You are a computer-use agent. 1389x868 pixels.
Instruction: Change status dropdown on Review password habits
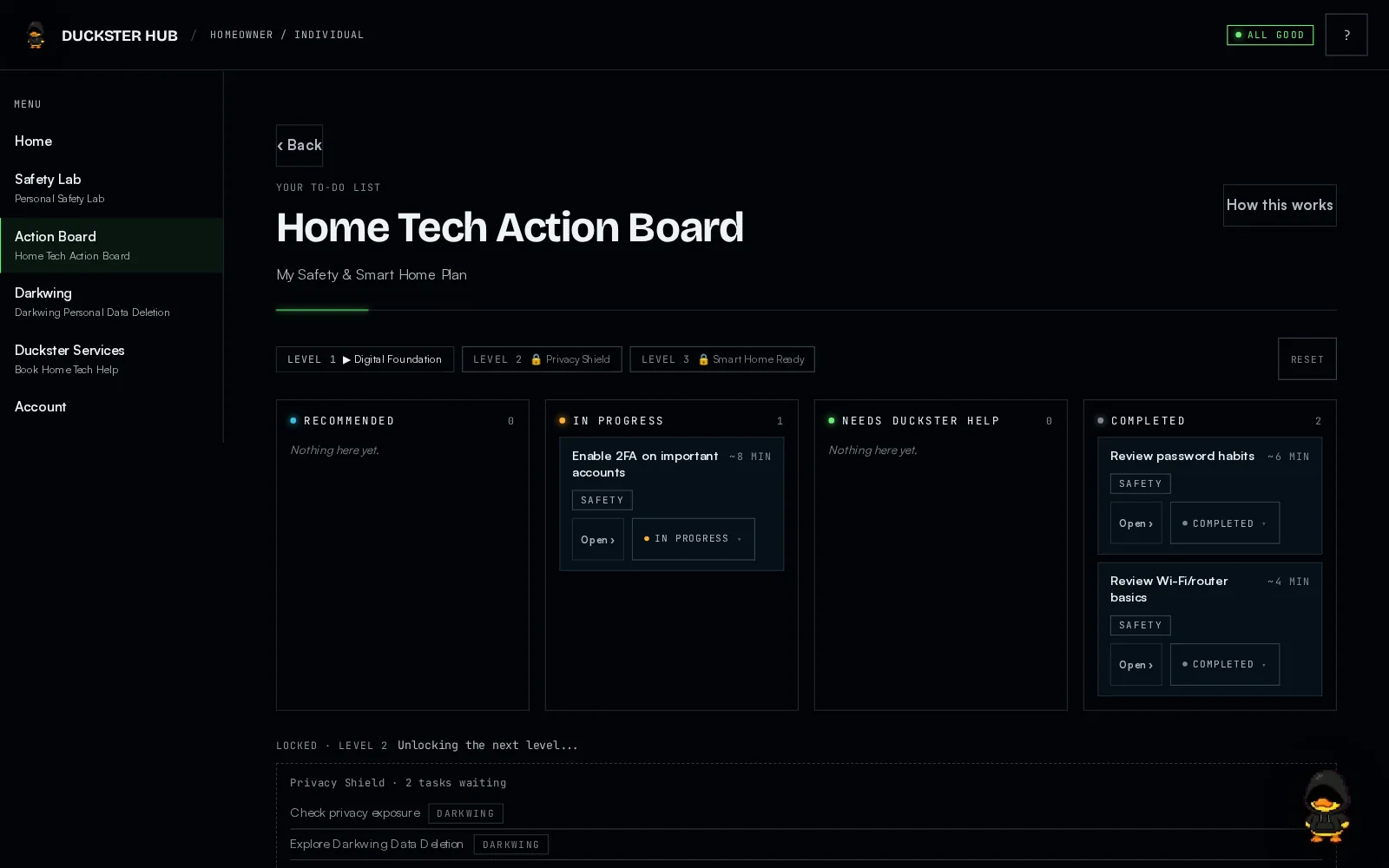tap(1225, 523)
